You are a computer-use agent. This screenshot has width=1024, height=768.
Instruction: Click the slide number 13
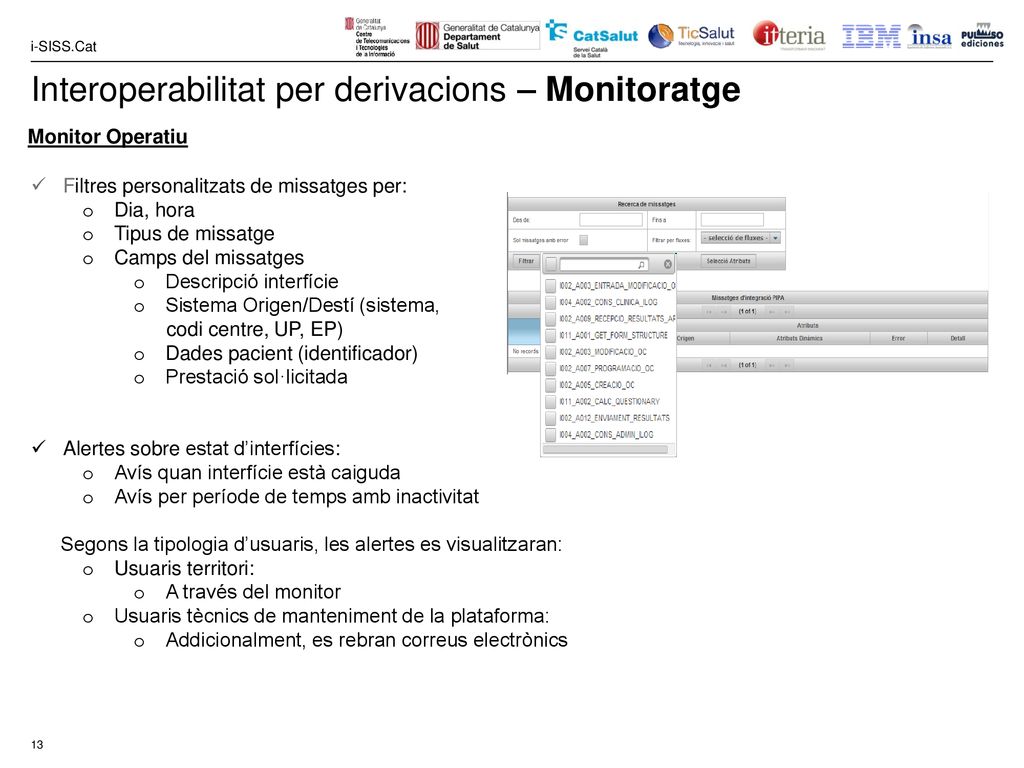coord(37,744)
